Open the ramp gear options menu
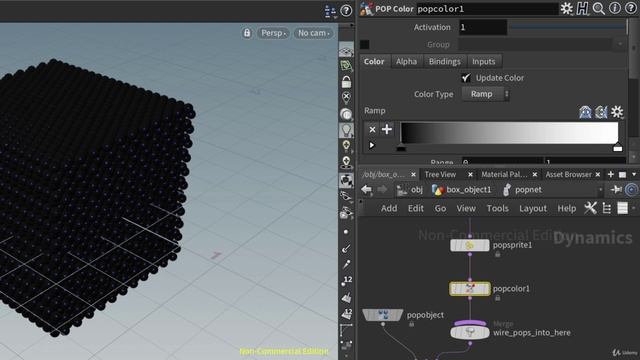Viewport: 640px width, 360px height. click(617, 111)
